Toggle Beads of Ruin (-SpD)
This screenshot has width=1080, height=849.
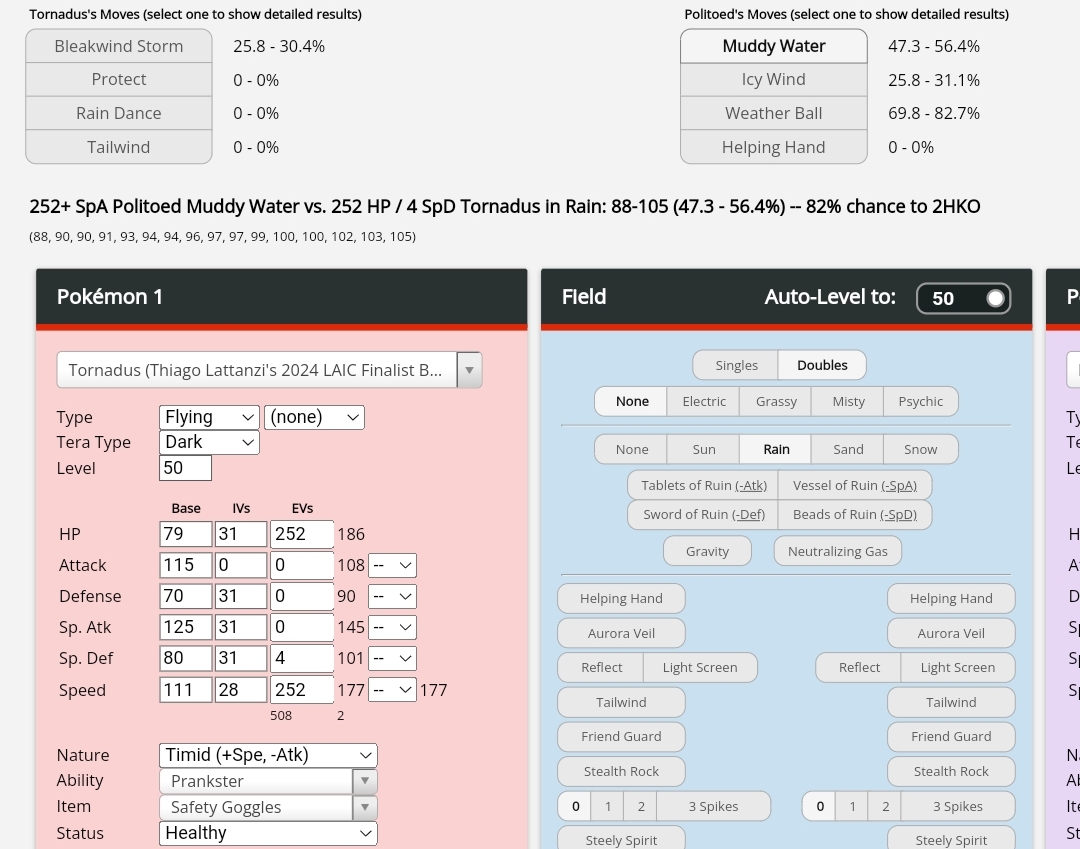[855, 514]
